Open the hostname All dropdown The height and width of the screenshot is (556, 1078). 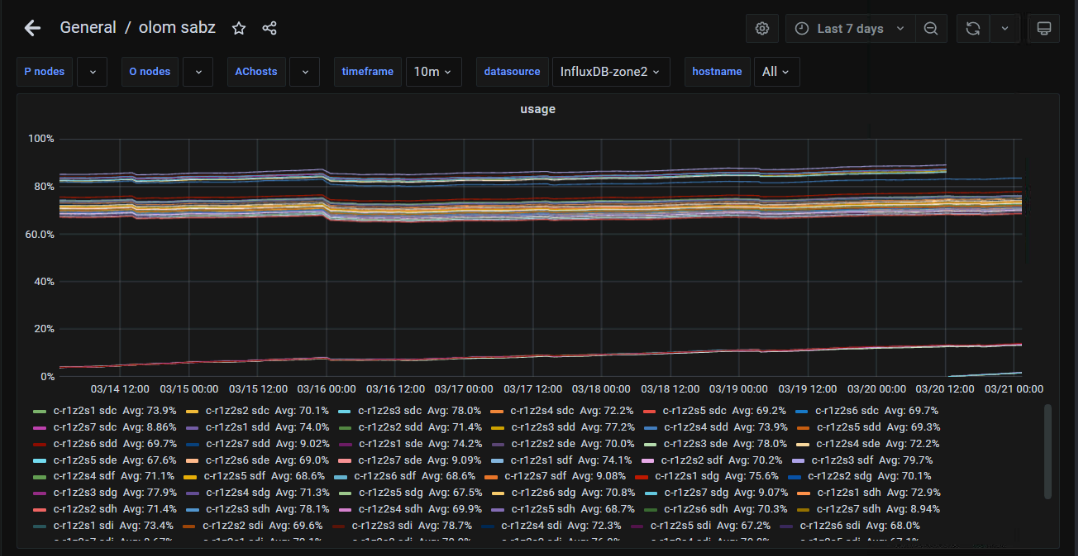tap(776, 72)
